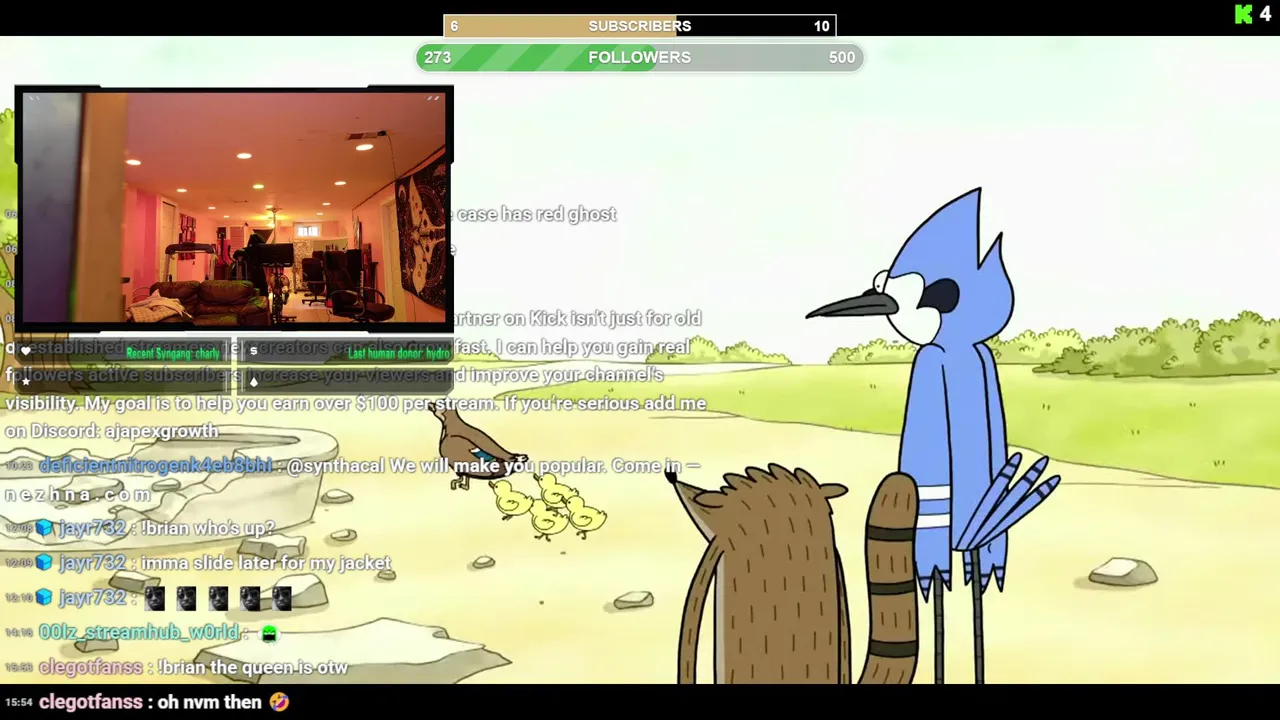Screen dimensions: 1280x720
Task: Click the Followers goal progress bar
Action: pos(640,57)
